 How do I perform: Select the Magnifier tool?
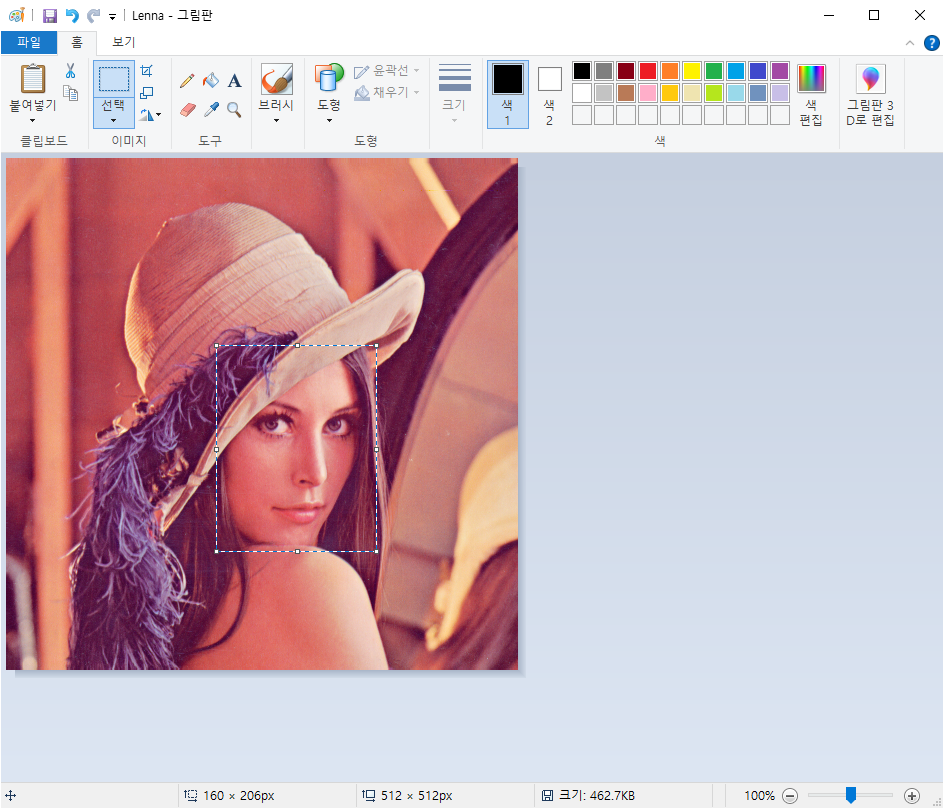[234, 110]
